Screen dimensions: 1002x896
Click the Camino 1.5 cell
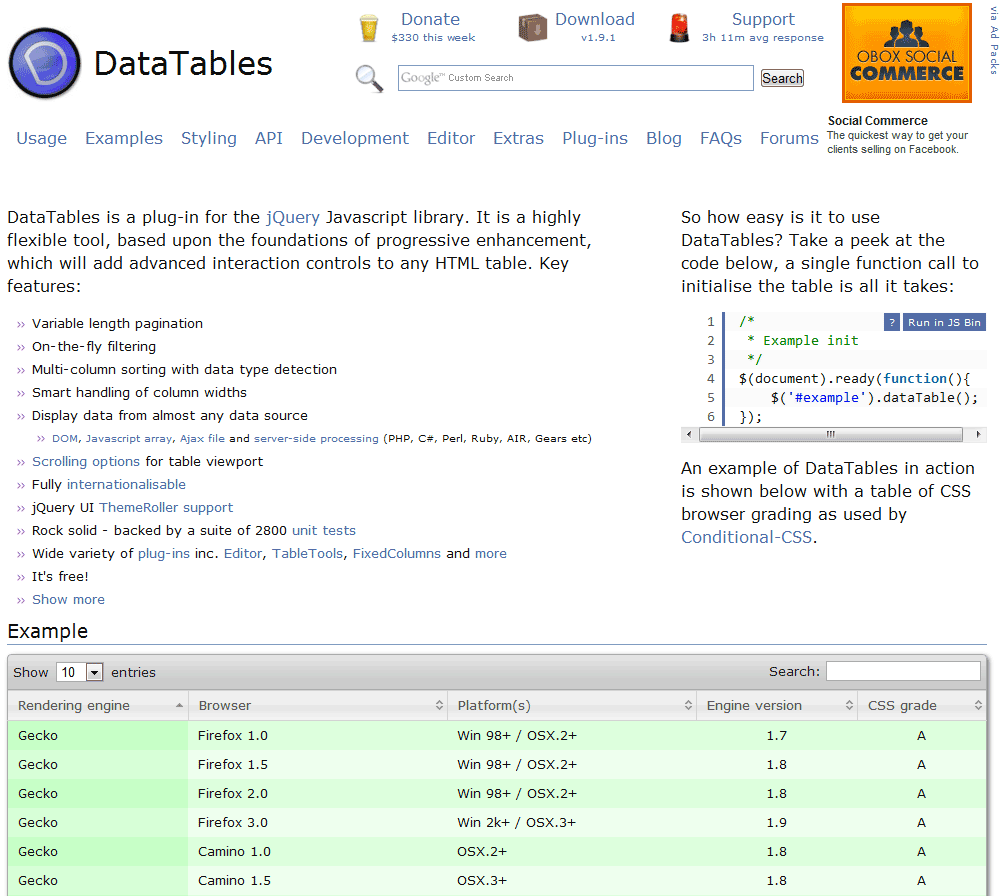click(318, 881)
